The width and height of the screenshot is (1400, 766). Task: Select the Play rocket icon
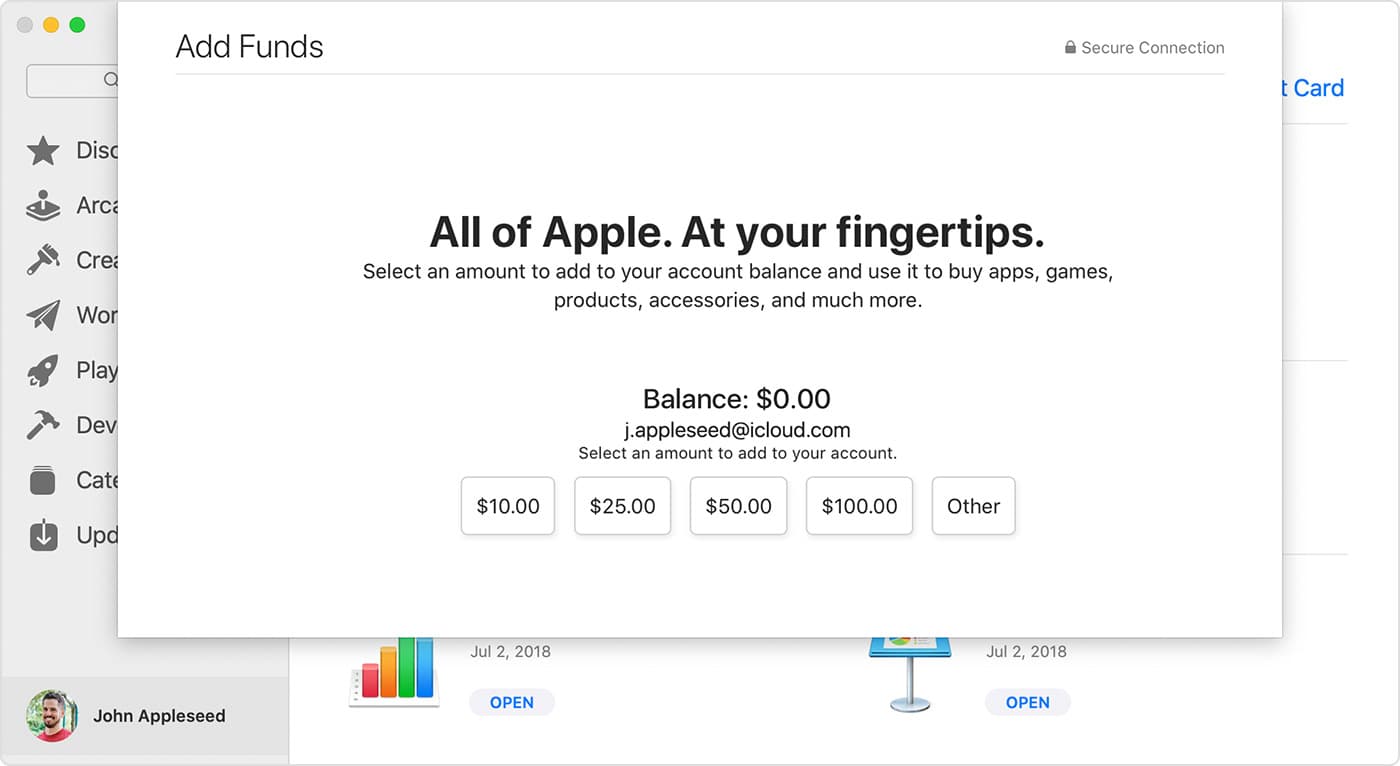tap(43, 371)
